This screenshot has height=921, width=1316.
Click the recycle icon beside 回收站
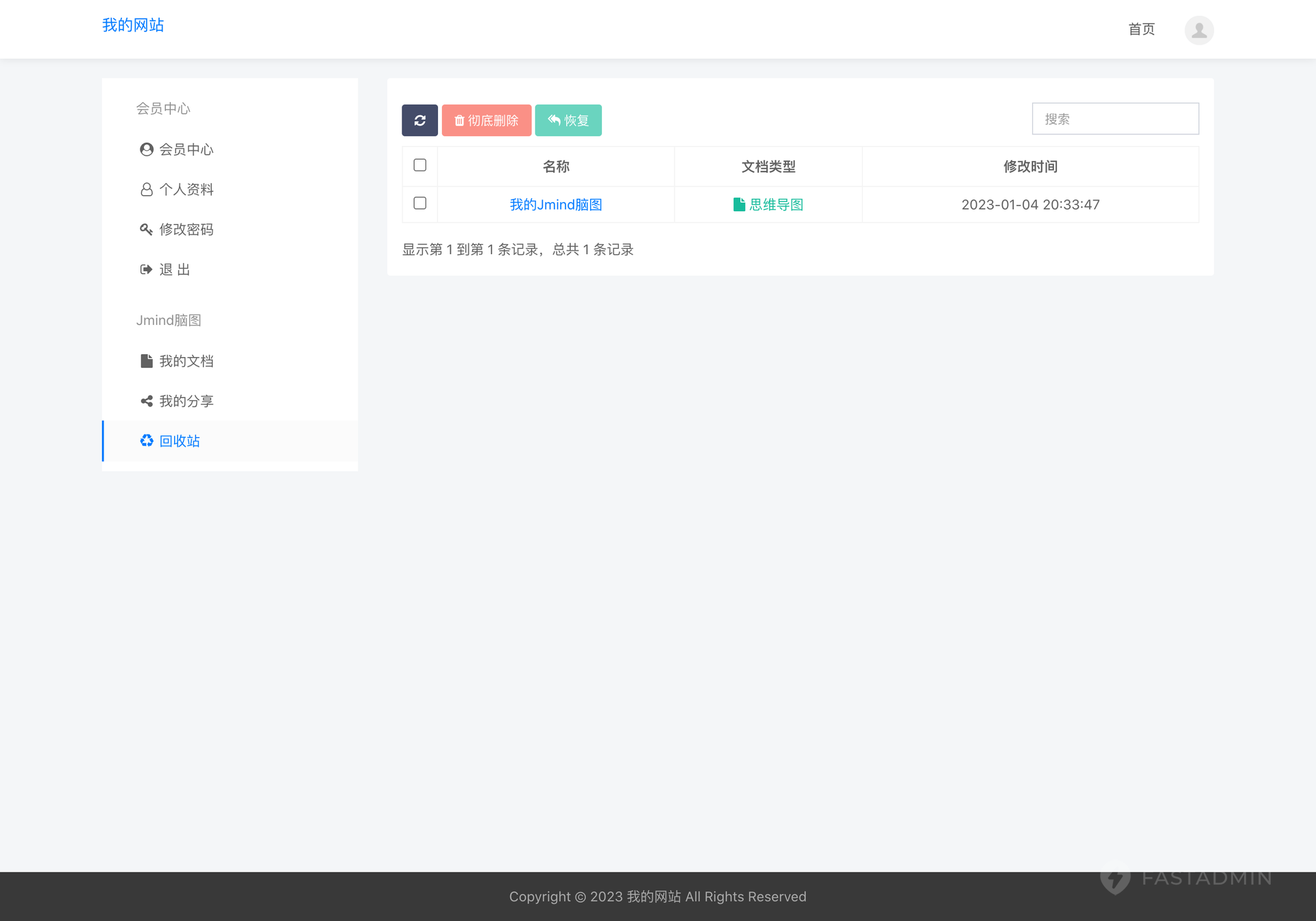pos(146,441)
